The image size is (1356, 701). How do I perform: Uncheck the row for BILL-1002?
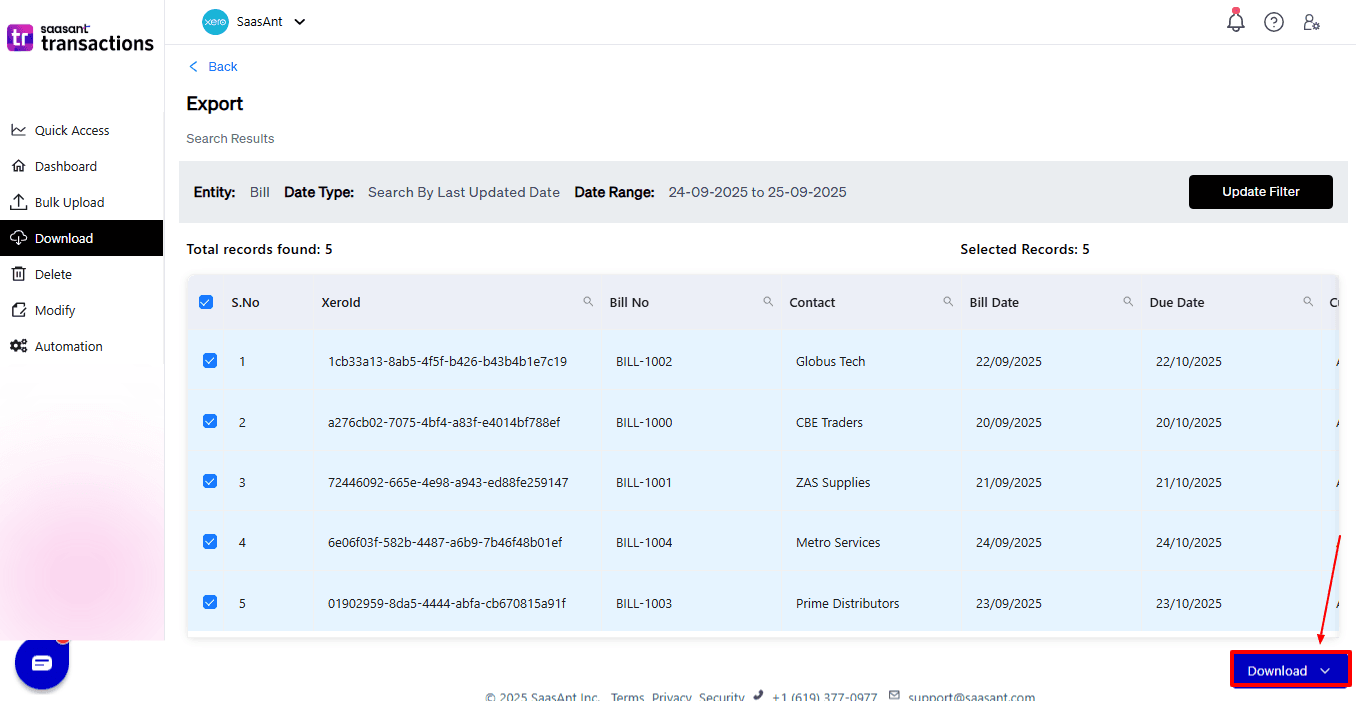pyautogui.click(x=210, y=361)
